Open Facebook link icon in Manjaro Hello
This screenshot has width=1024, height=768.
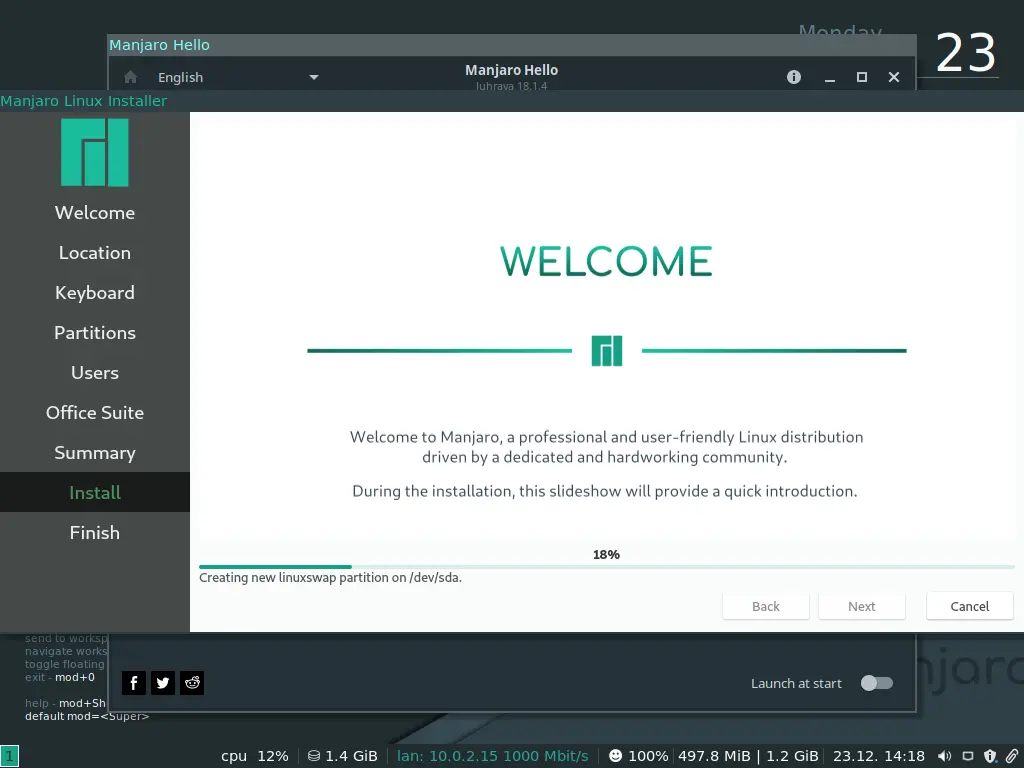[134, 683]
